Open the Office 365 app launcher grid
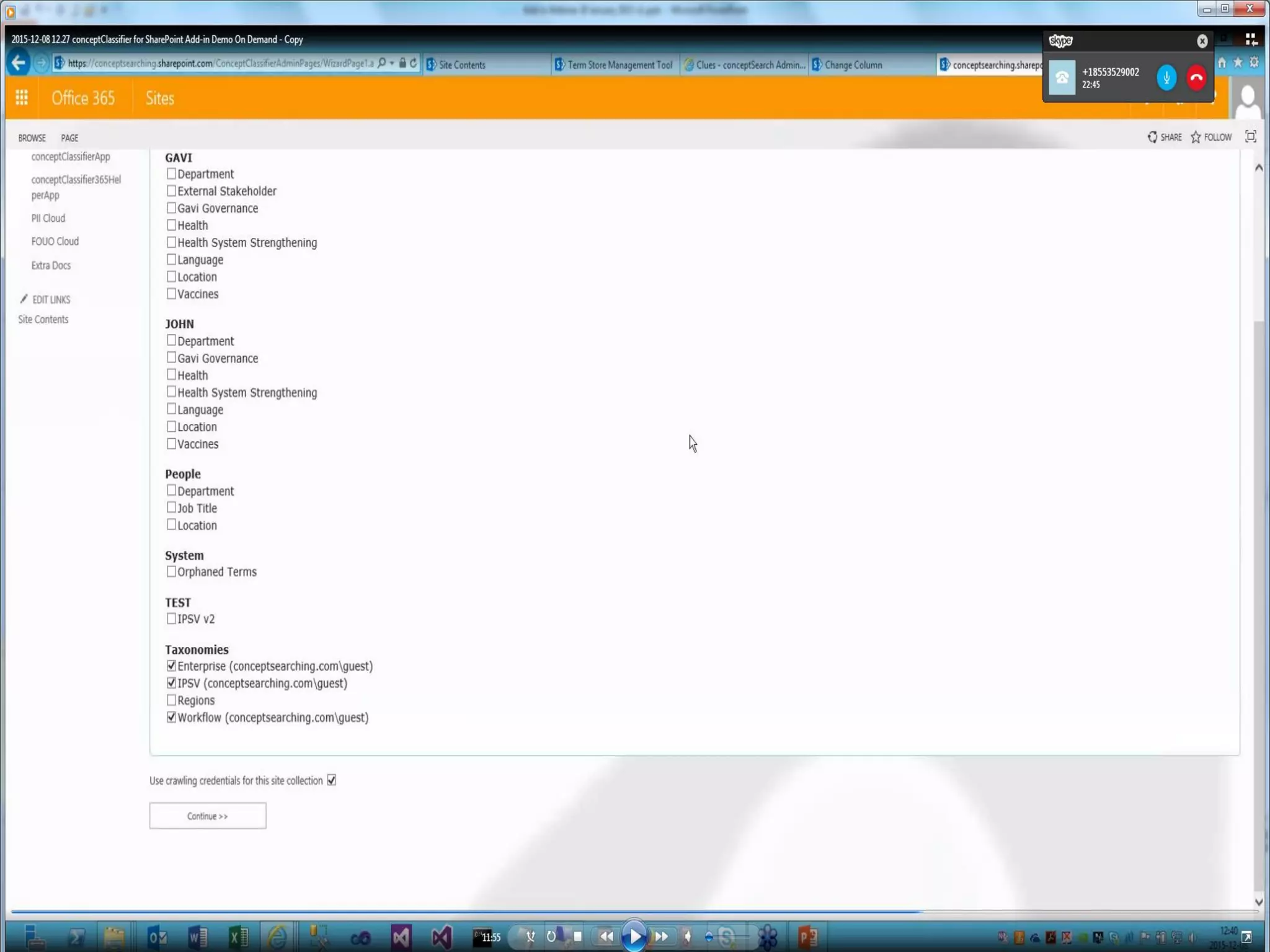 coord(22,98)
